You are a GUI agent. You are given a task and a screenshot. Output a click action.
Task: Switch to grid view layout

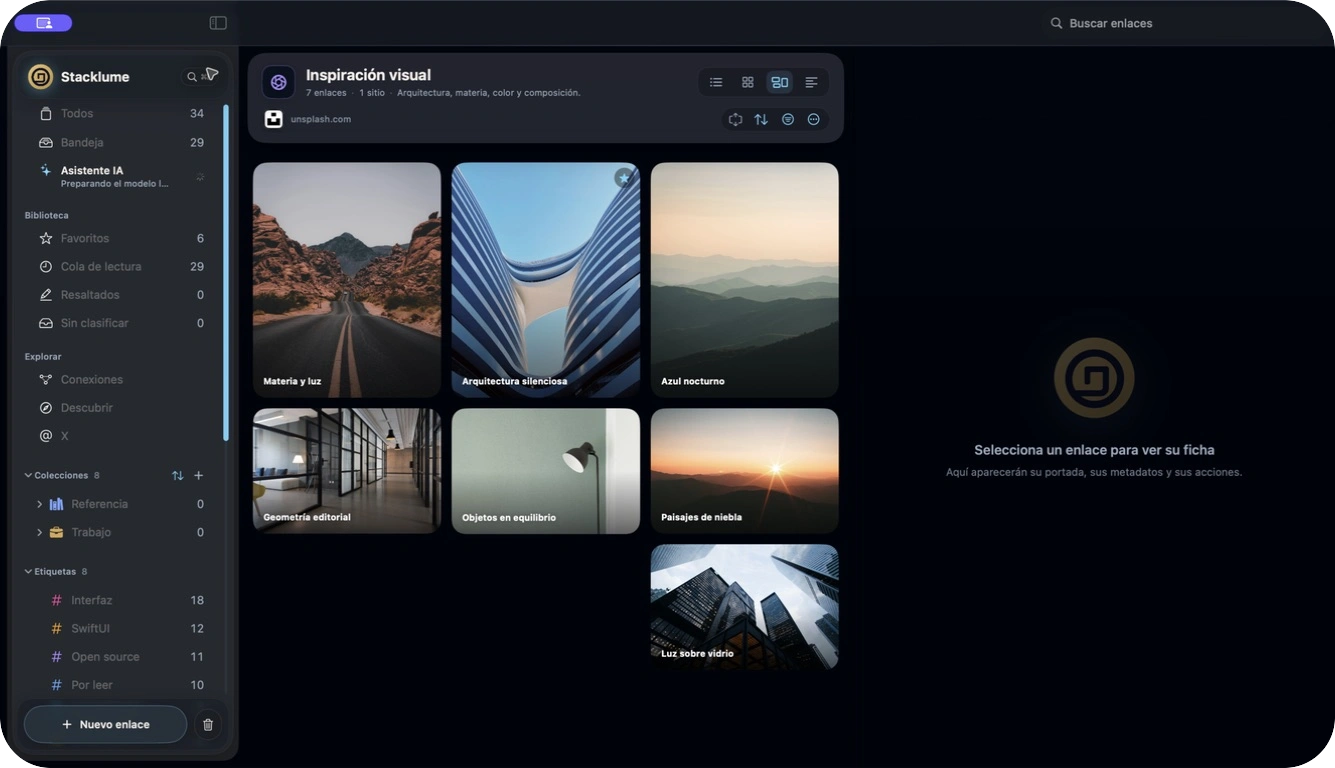click(x=748, y=82)
